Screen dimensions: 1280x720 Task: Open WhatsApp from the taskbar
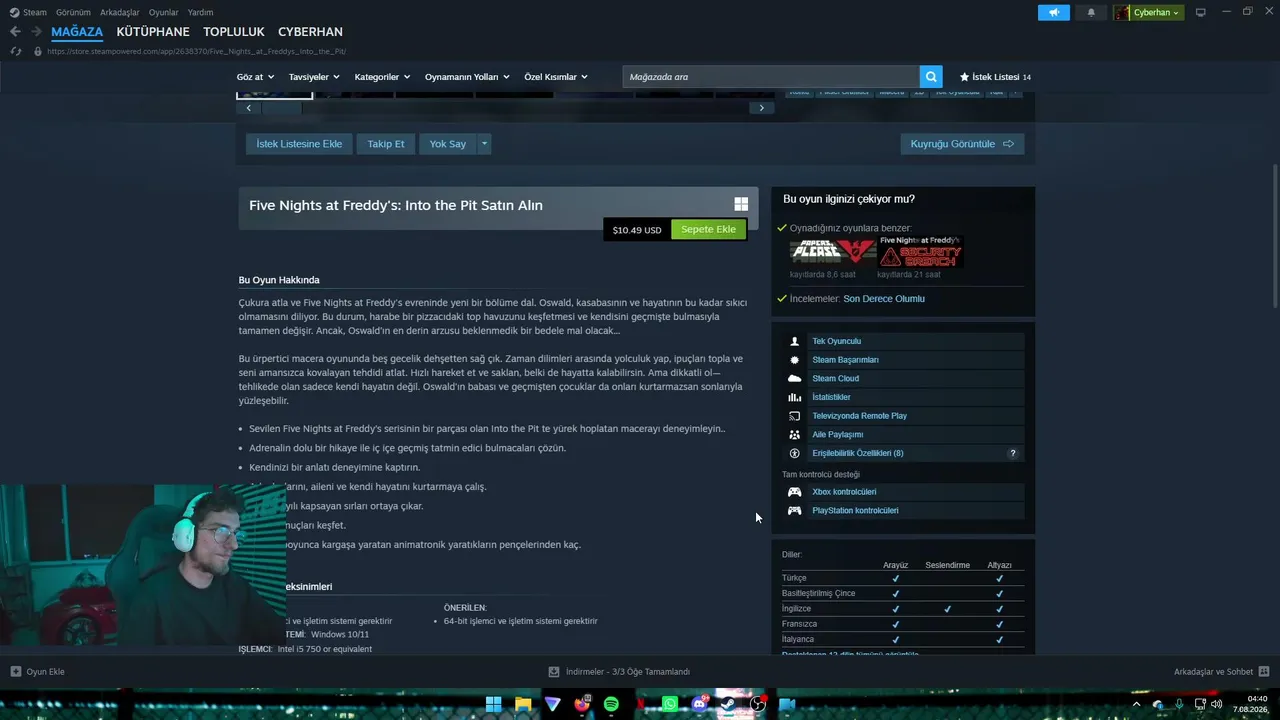669,704
